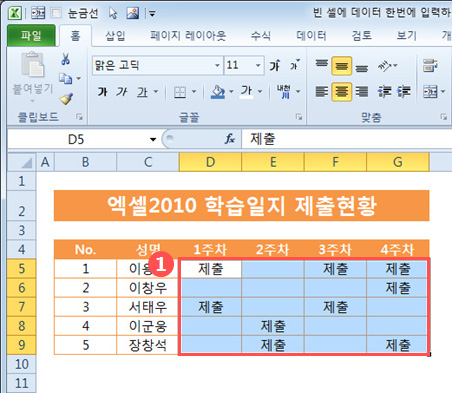Image resolution: width=452 pixels, height=393 pixels.
Task: Apply font color with 가 button
Action: point(247,92)
